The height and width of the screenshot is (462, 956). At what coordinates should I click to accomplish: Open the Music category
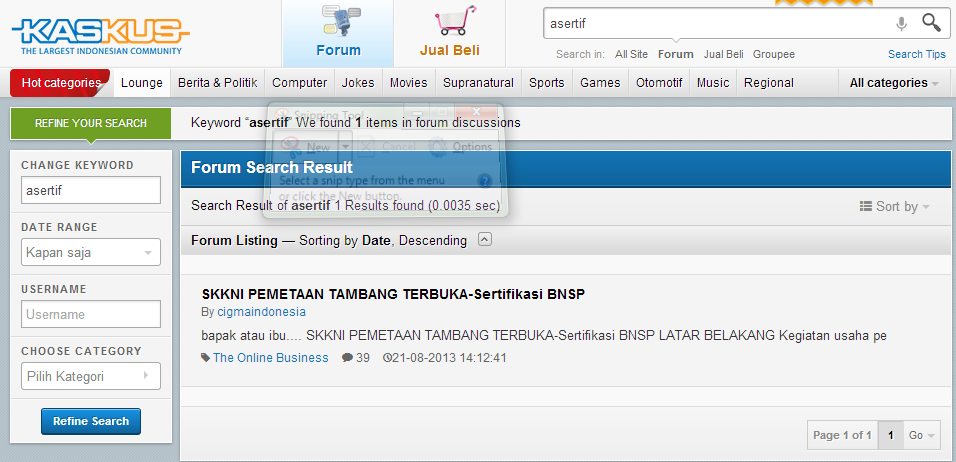point(713,83)
